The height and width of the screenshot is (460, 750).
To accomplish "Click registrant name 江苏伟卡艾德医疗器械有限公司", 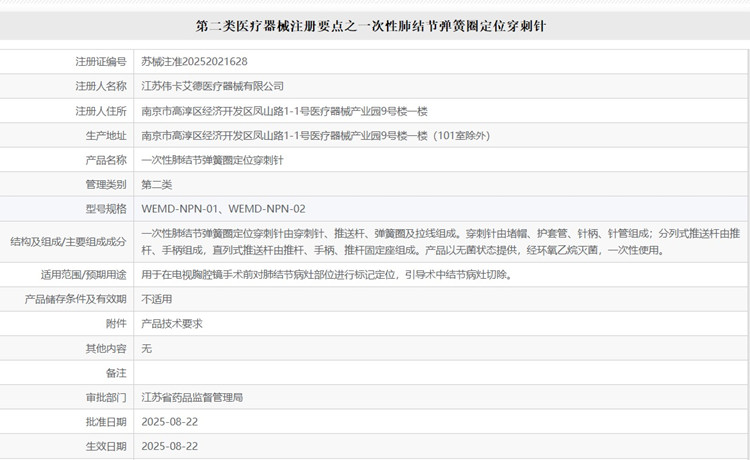I will click(212, 86).
